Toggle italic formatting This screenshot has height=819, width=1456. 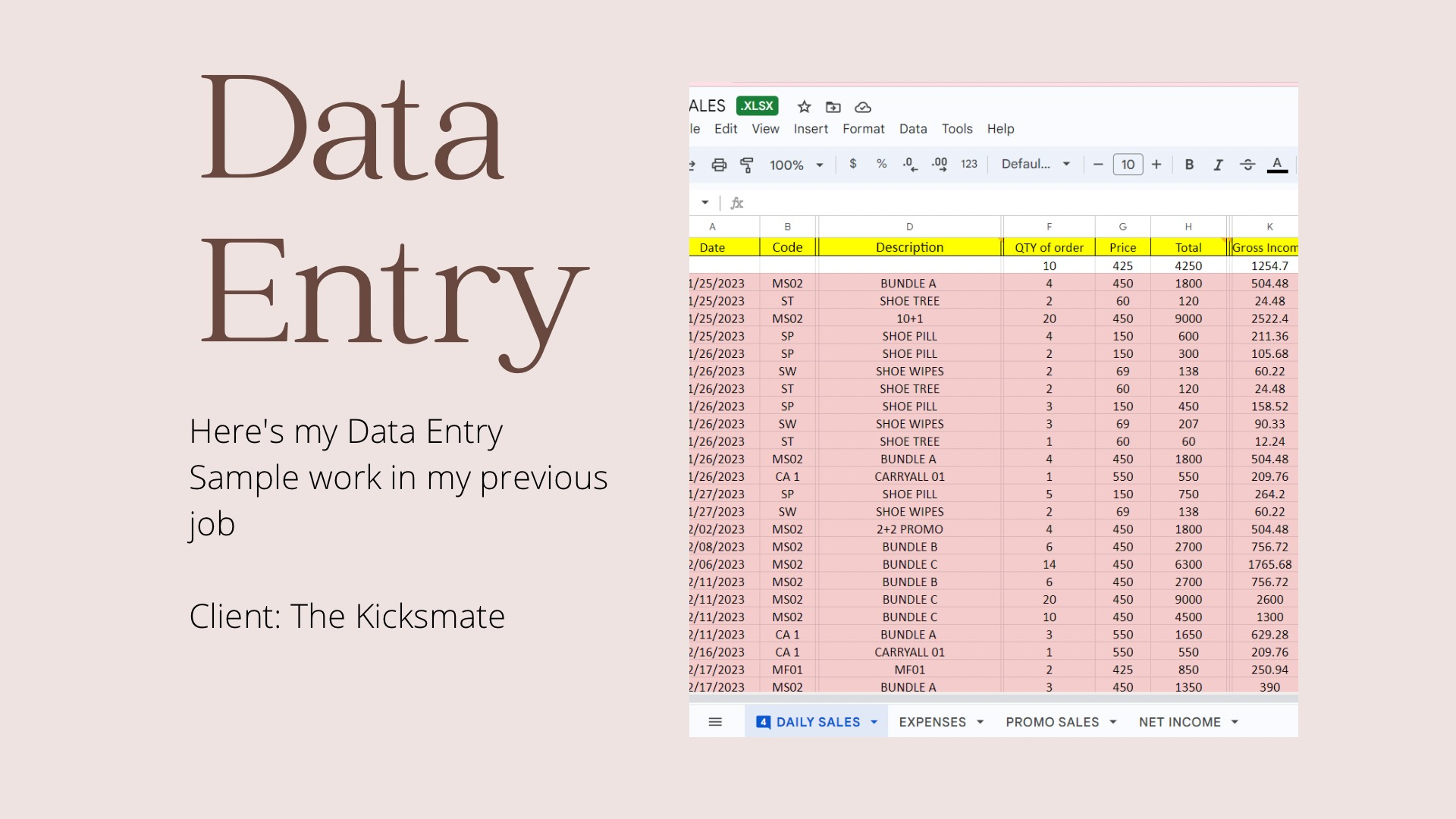point(1218,165)
